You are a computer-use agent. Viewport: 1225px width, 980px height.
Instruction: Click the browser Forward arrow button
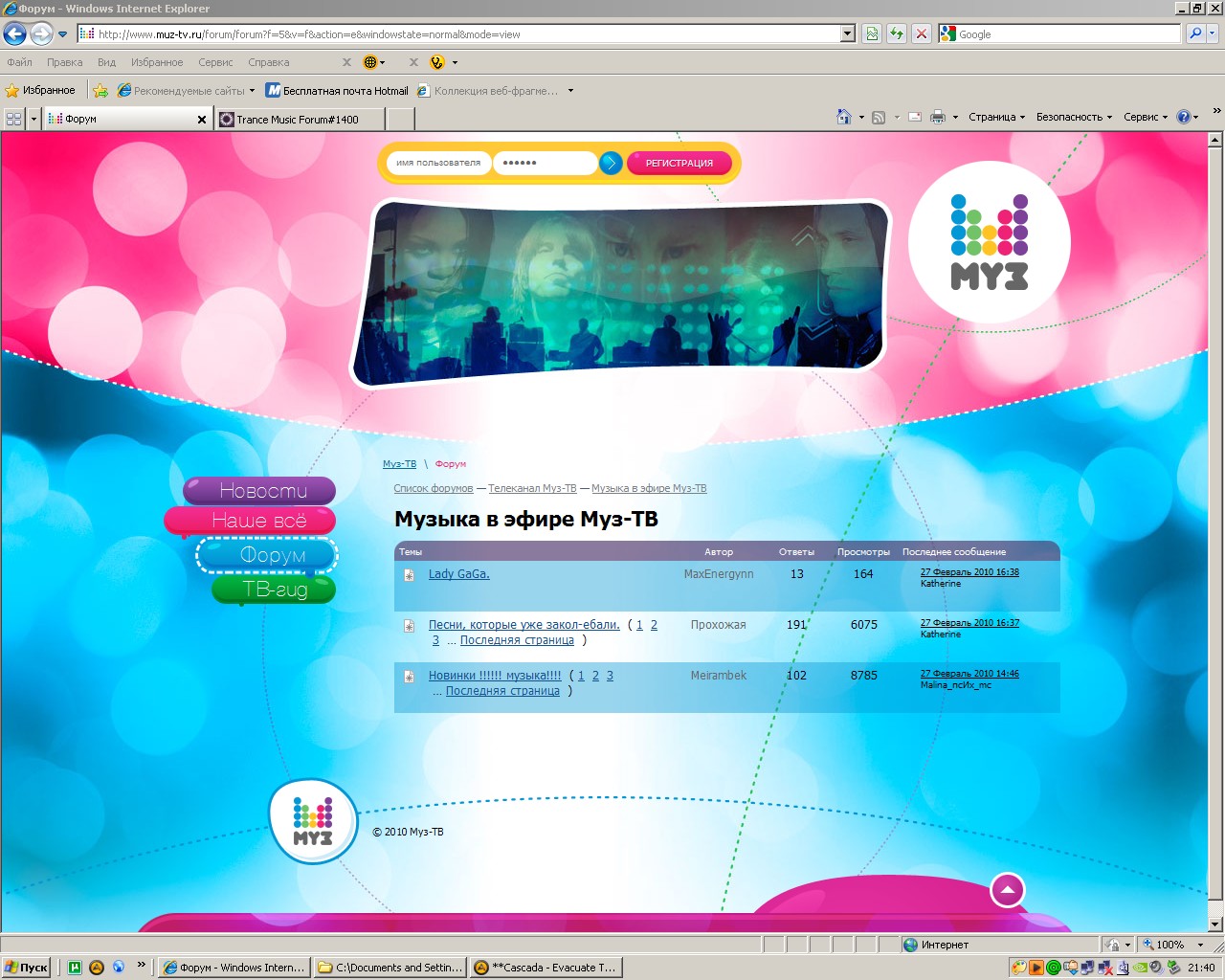[41, 34]
